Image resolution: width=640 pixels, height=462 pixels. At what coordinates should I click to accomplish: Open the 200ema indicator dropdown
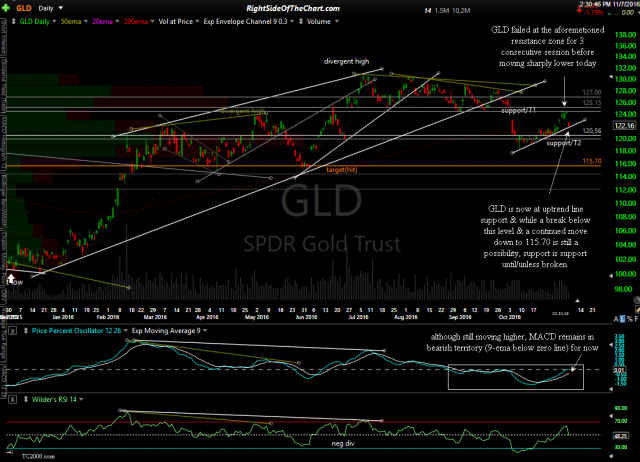coord(152,21)
